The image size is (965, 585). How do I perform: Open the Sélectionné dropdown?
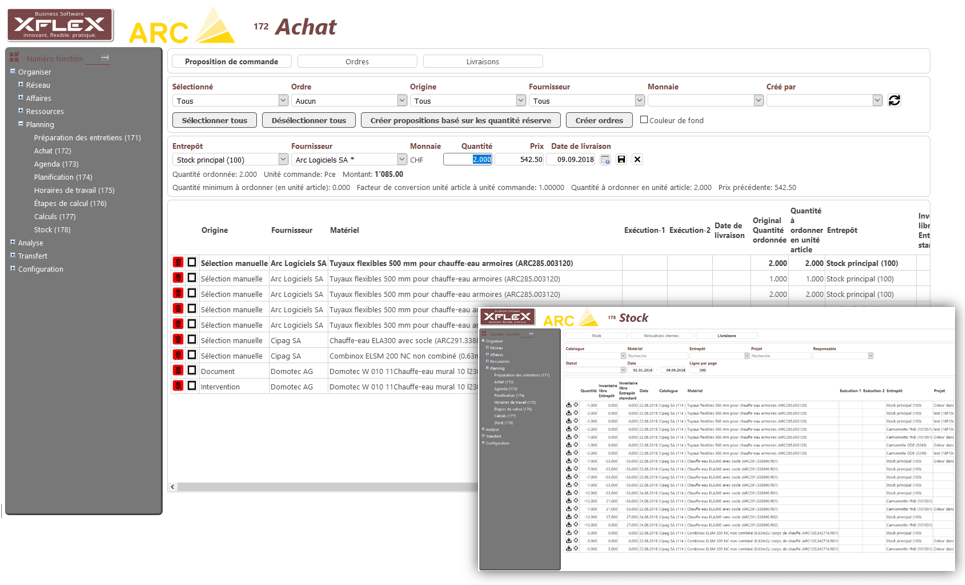click(230, 101)
